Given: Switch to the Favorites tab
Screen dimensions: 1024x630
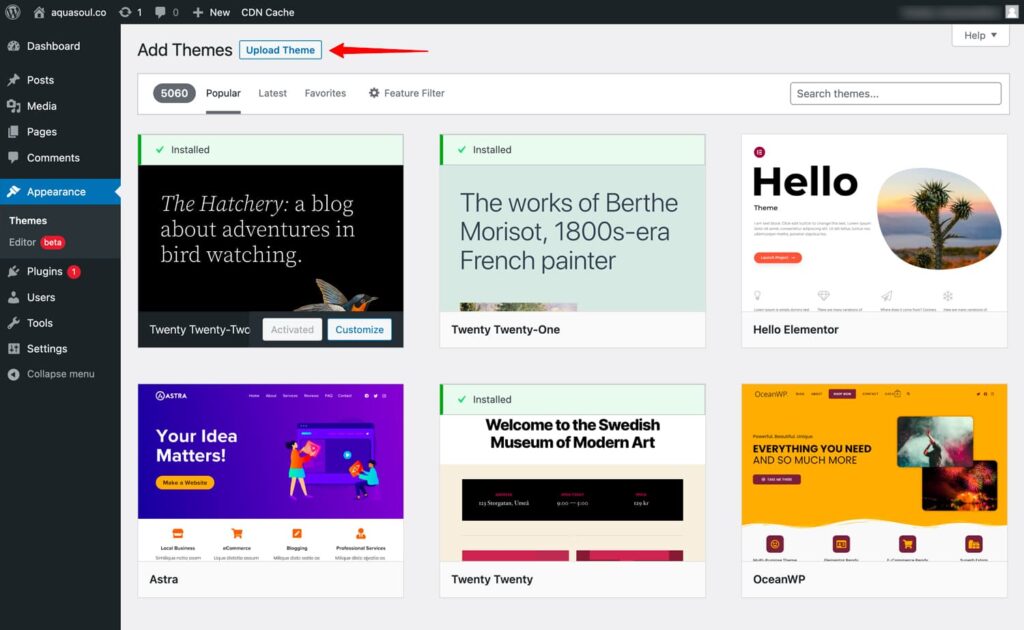Looking at the screenshot, I should coord(325,93).
